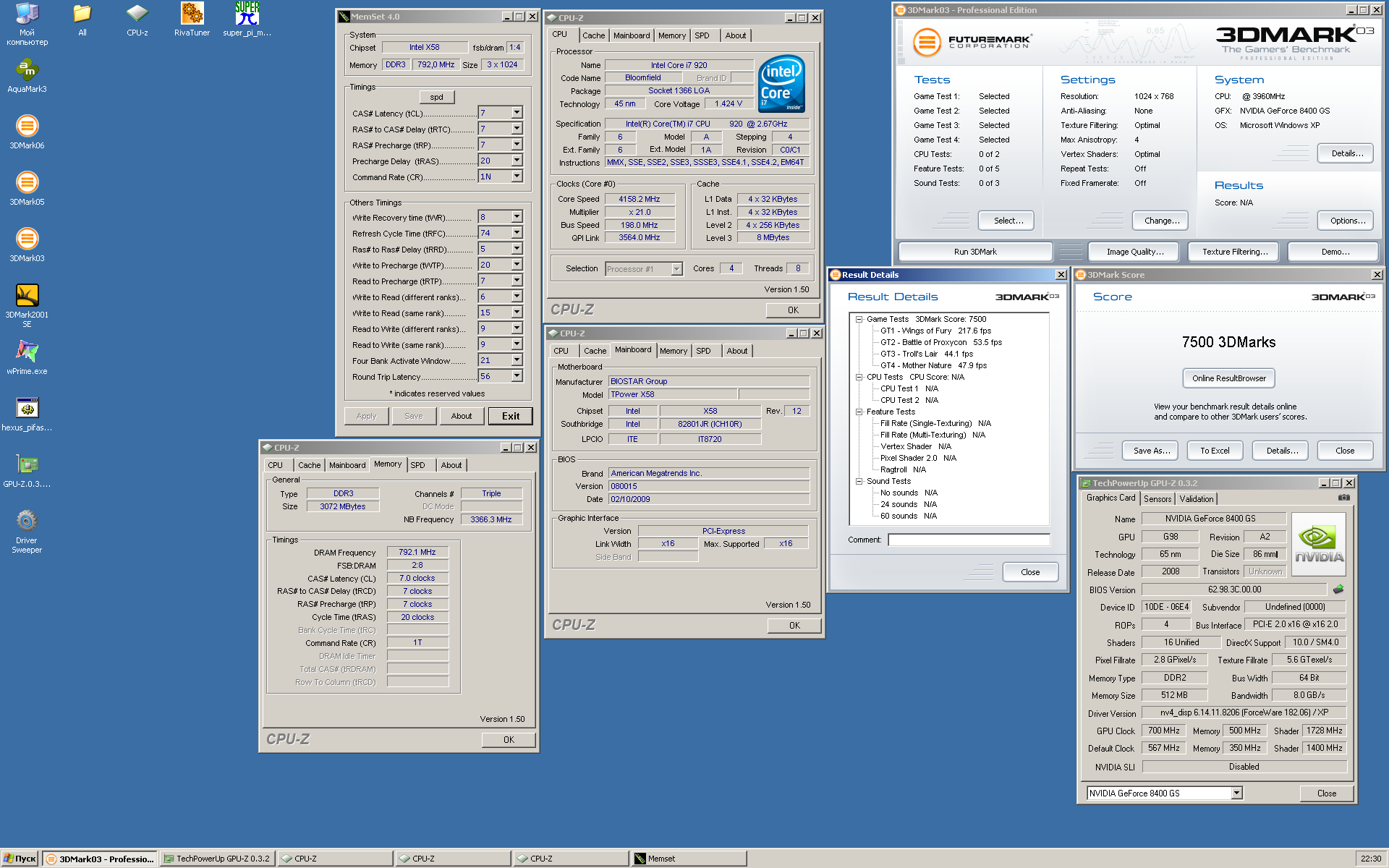Launch the AquaMark3 desktop icon

27,76
